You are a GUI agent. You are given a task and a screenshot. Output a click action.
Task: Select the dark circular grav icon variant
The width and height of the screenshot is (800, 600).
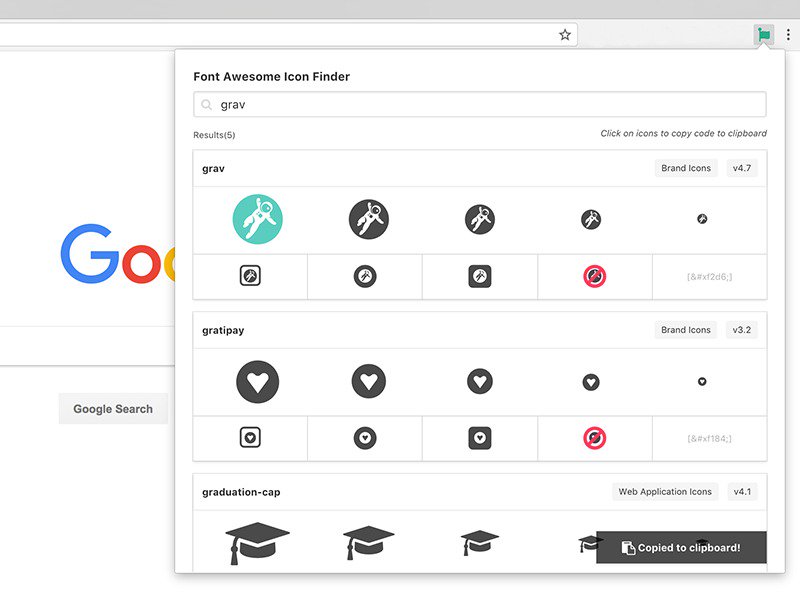368,218
